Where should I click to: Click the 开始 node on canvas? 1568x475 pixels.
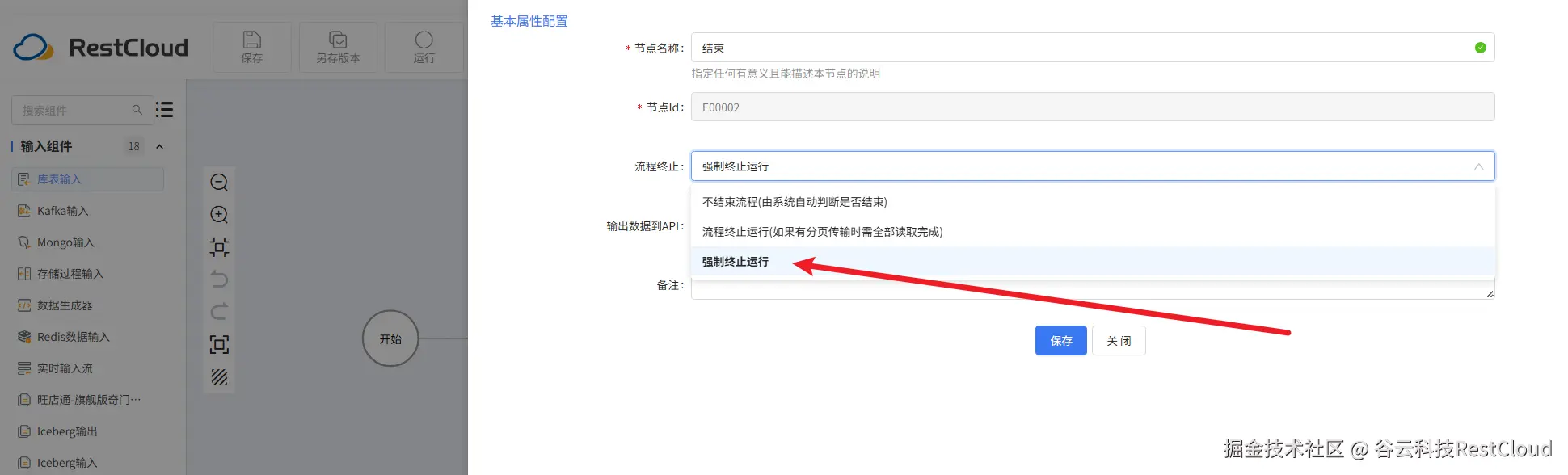click(x=390, y=338)
